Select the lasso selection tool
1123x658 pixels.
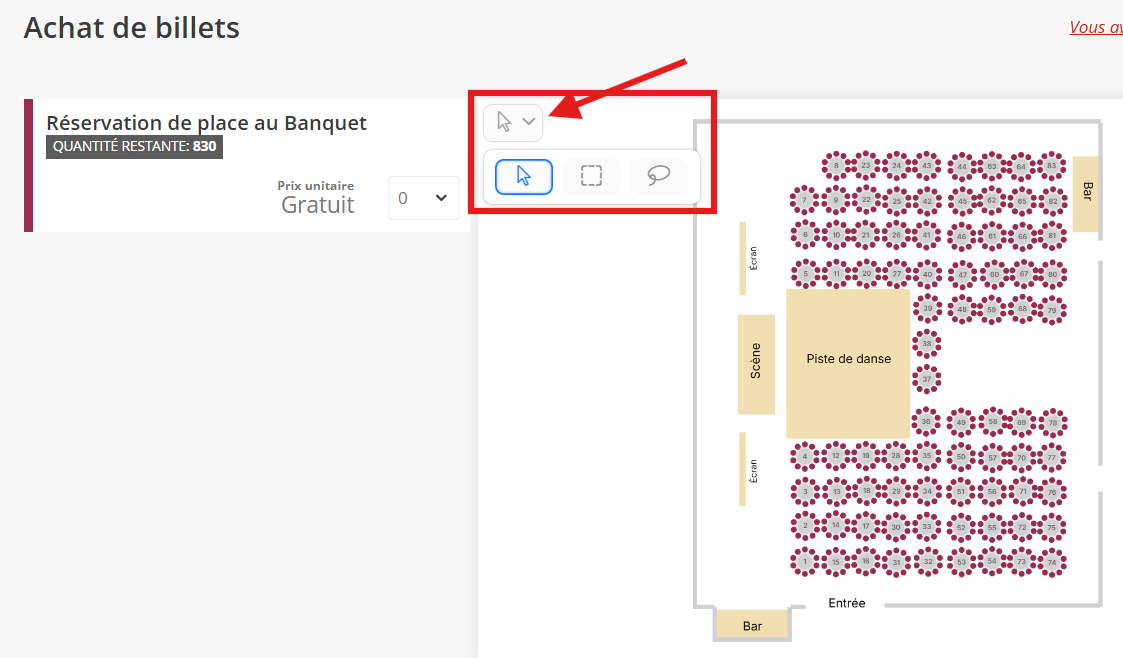coord(658,176)
